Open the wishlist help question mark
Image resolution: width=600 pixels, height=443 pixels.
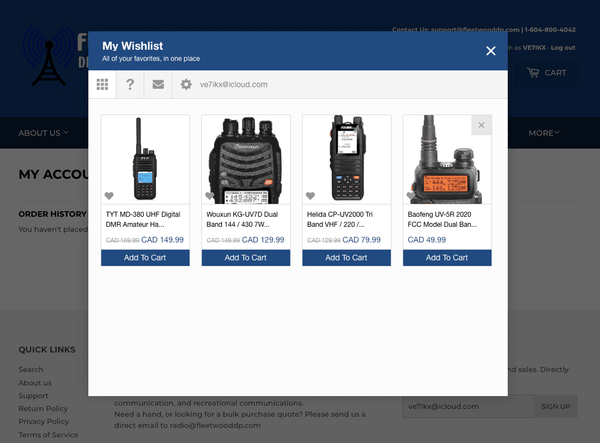(130, 84)
